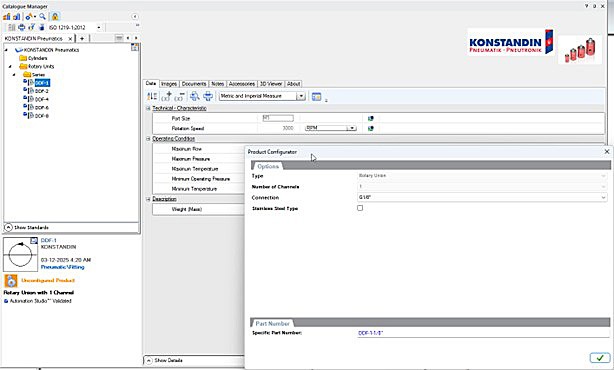Expand Show Details panel

tap(149, 360)
